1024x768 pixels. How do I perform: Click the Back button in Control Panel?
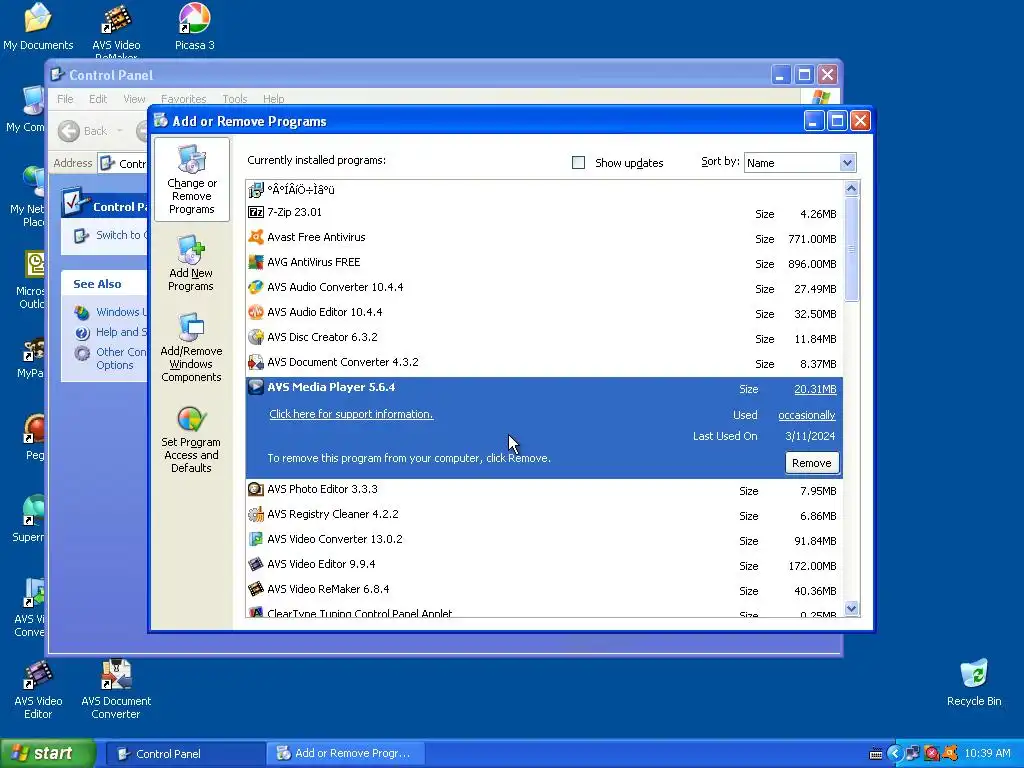[x=82, y=131]
